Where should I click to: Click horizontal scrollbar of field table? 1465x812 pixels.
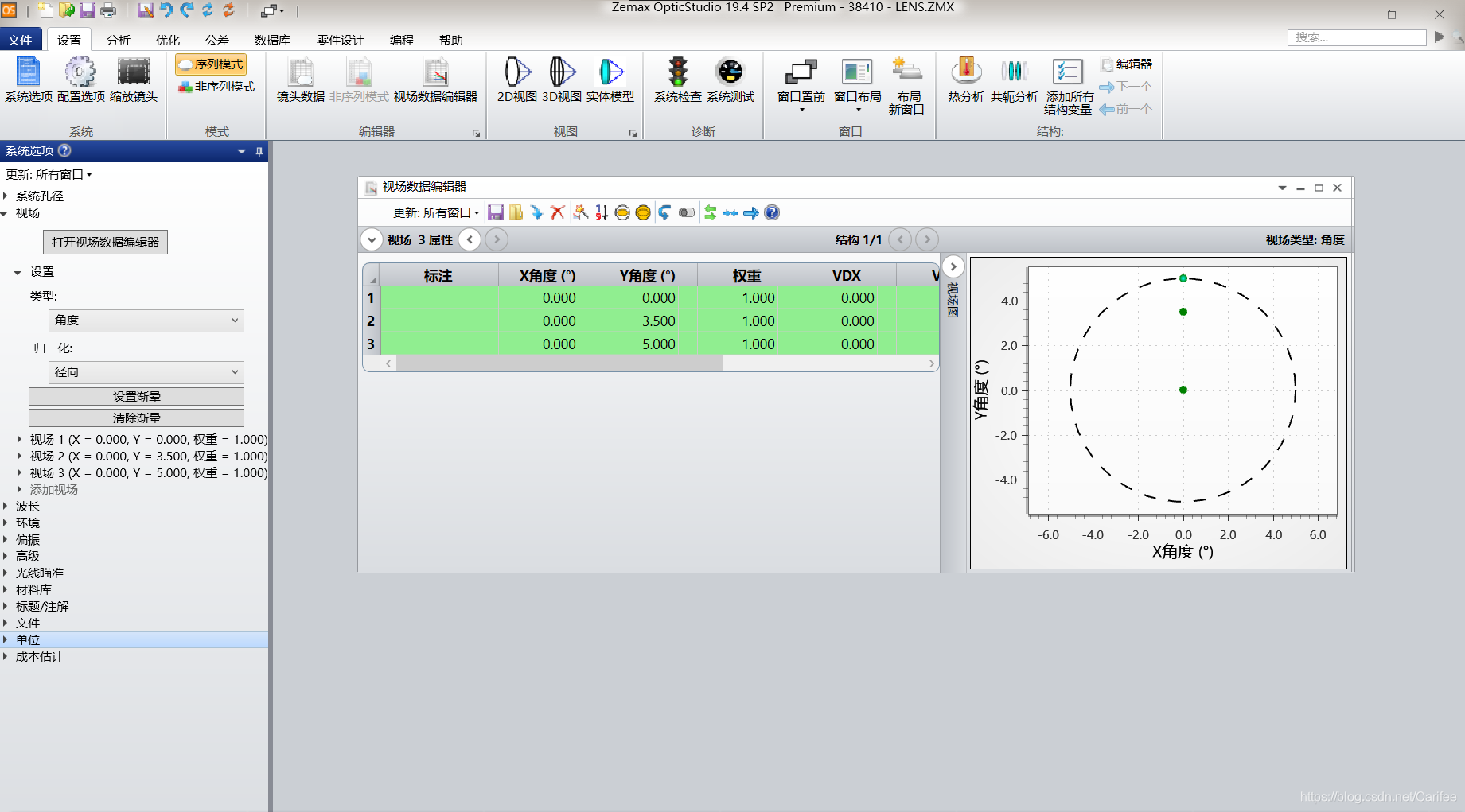pos(559,363)
